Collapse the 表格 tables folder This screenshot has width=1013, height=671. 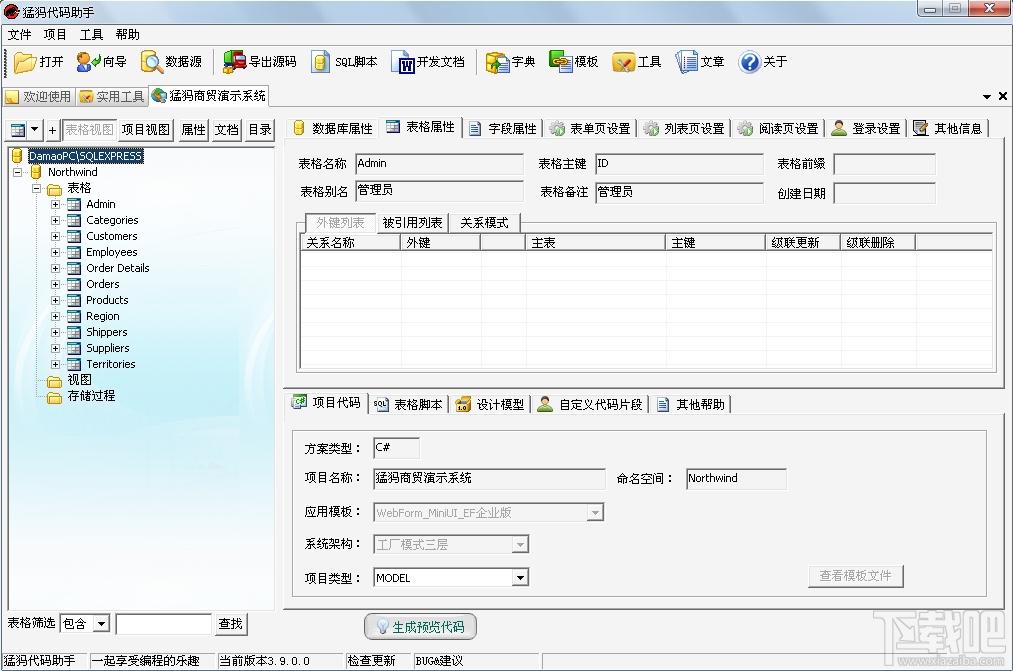pos(37,189)
